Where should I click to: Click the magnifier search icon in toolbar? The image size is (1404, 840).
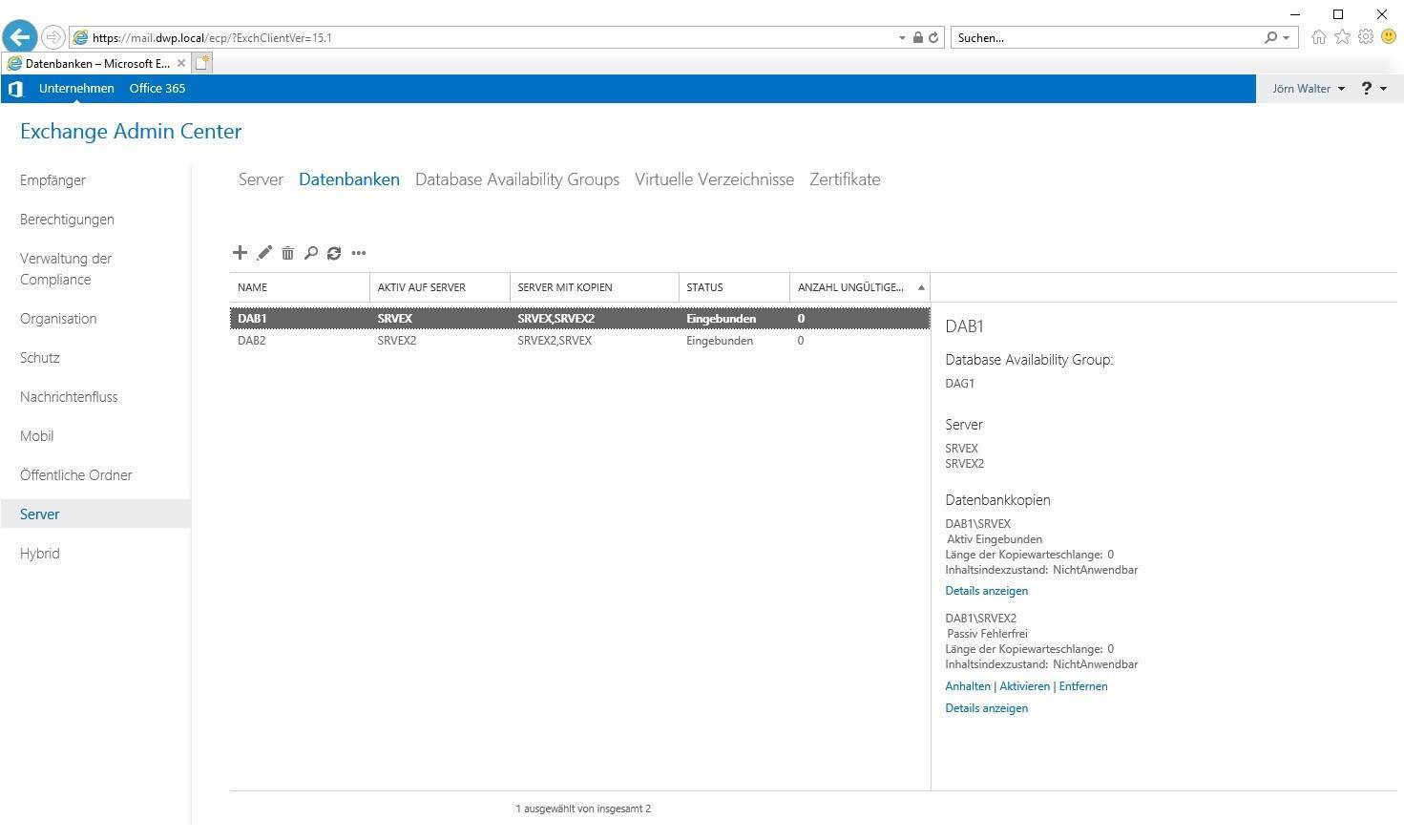click(x=310, y=253)
